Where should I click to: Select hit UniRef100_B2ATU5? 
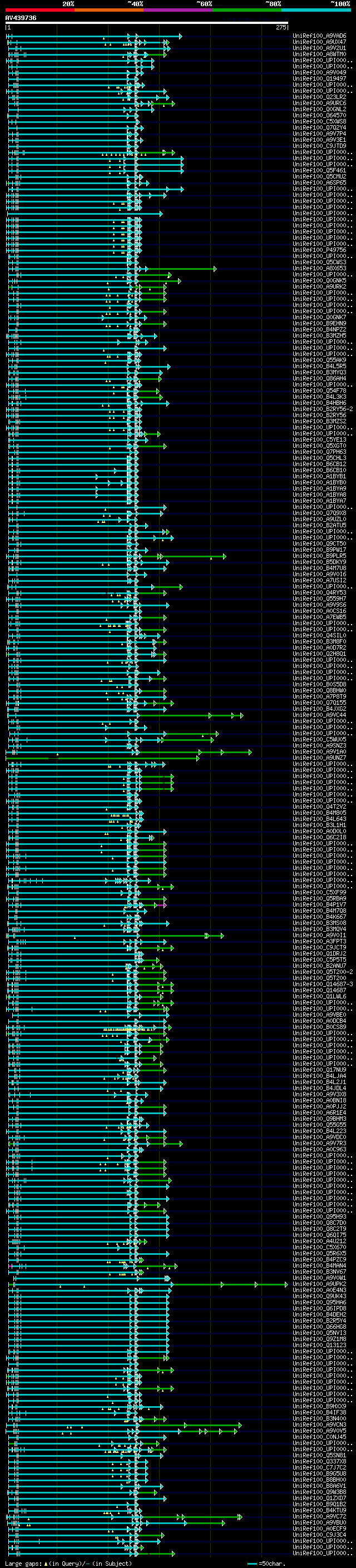tap(319, 525)
